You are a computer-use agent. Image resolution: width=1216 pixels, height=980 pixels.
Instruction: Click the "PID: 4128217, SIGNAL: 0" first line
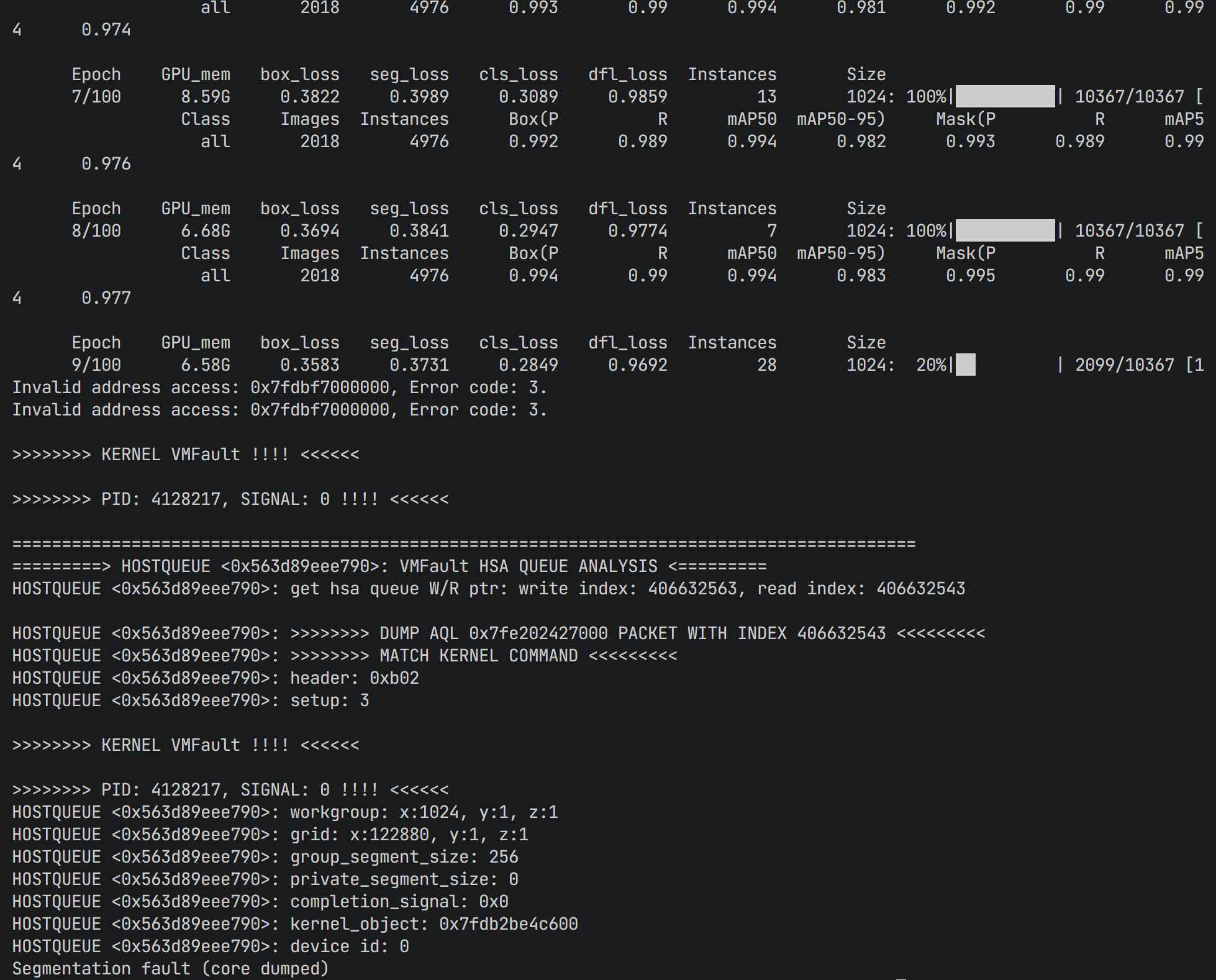click(x=230, y=499)
